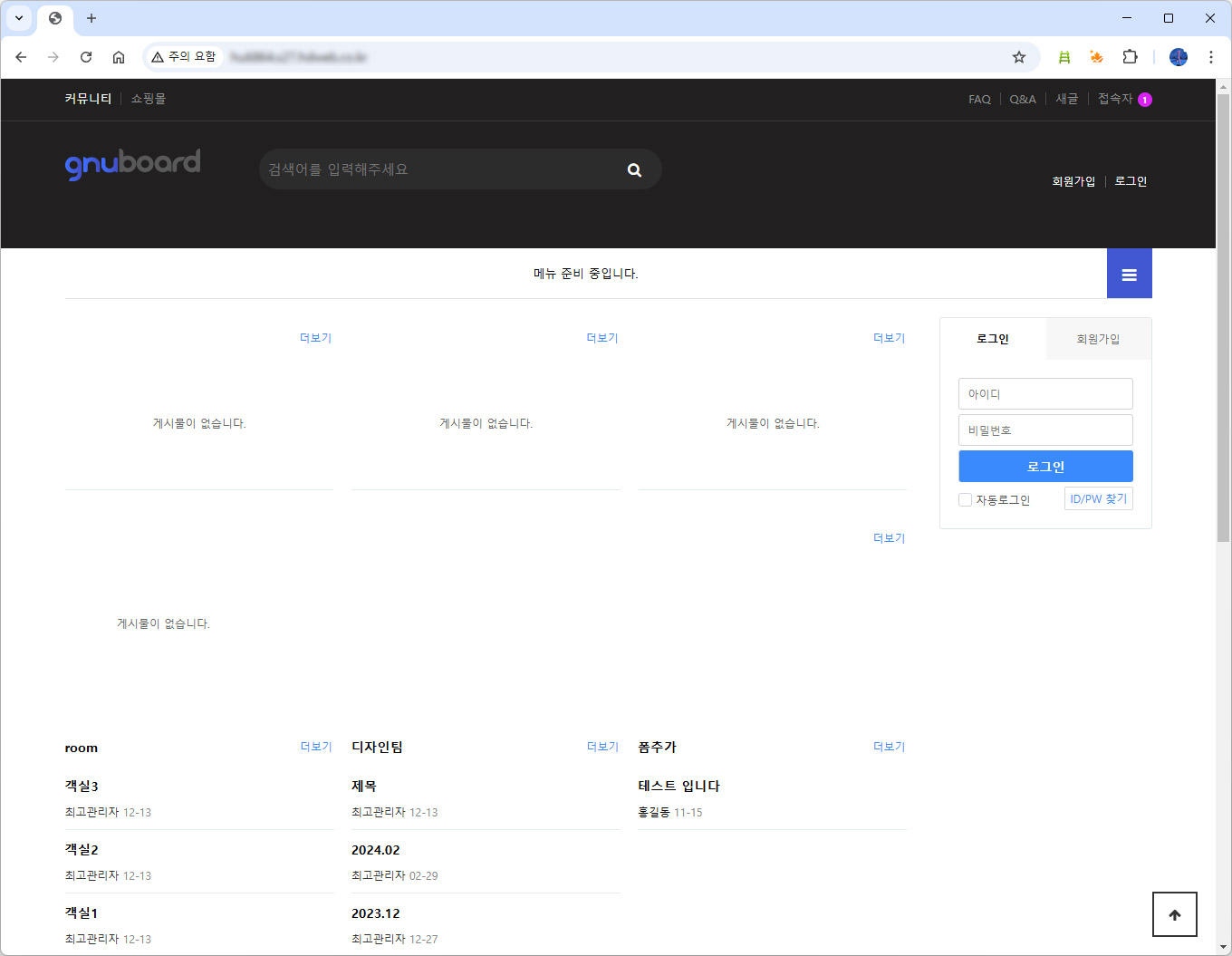Open the post 객실1
The width and height of the screenshot is (1232, 956).
tap(82, 913)
